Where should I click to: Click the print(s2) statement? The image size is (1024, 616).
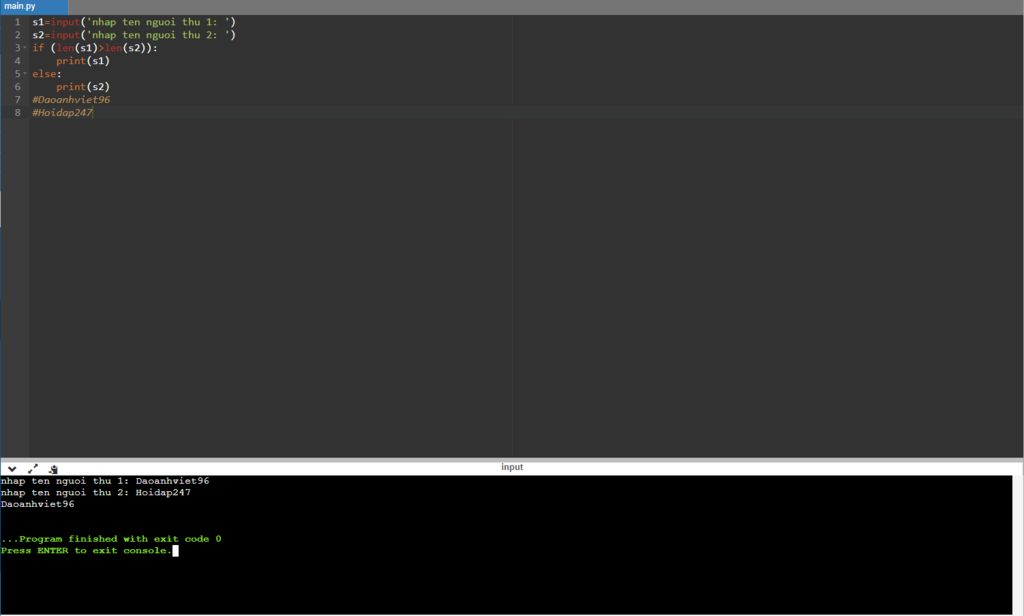[x=83, y=87]
